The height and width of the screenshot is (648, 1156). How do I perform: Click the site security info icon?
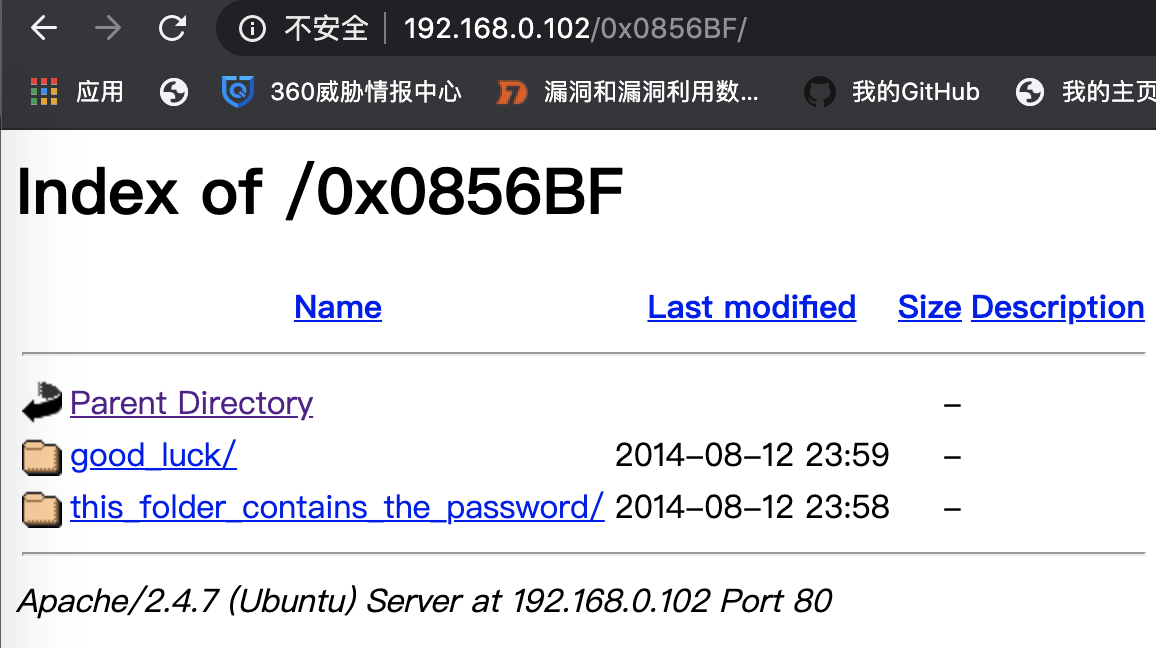252,29
